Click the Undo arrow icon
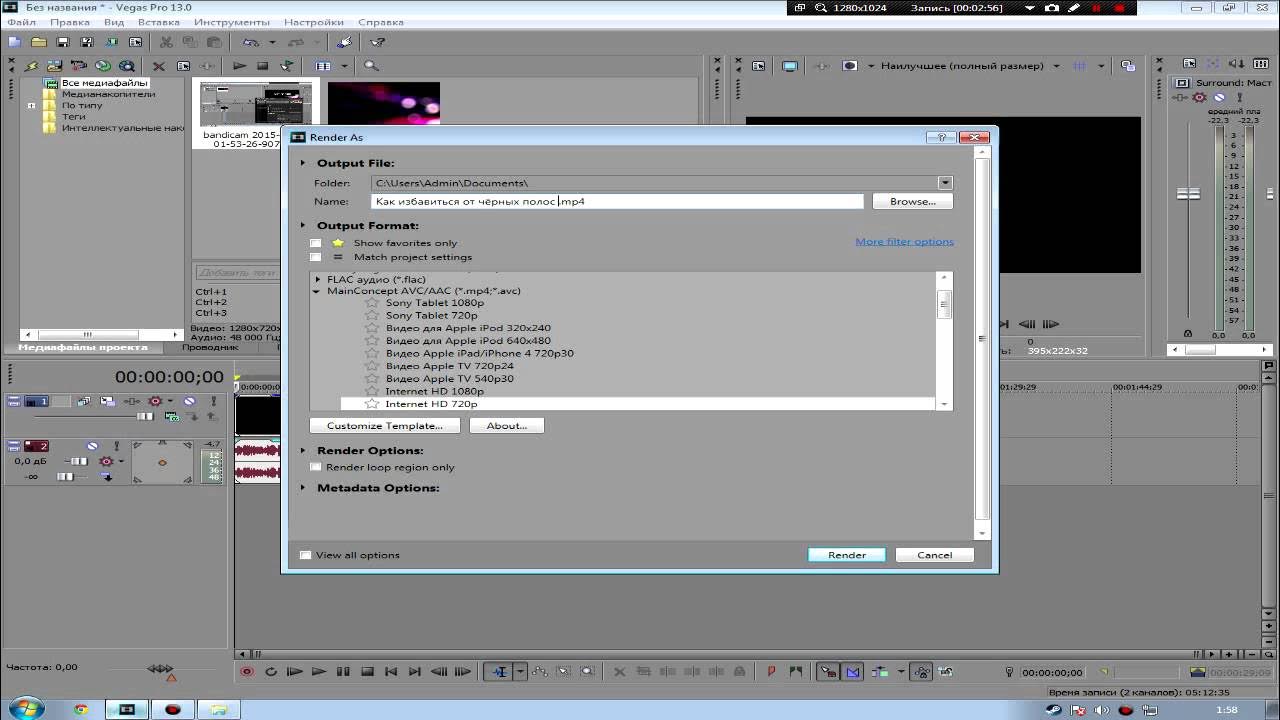Image resolution: width=1280 pixels, height=720 pixels. point(250,42)
